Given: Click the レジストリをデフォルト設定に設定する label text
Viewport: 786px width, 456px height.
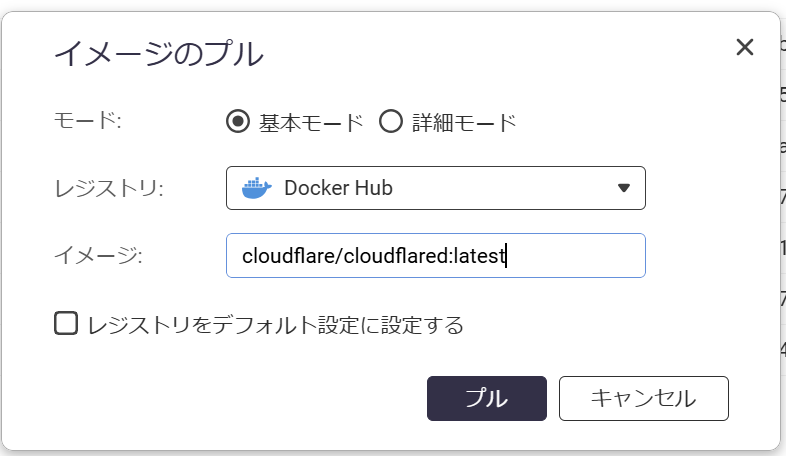Looking at the screenshot, I should click(x=275, y=324).
